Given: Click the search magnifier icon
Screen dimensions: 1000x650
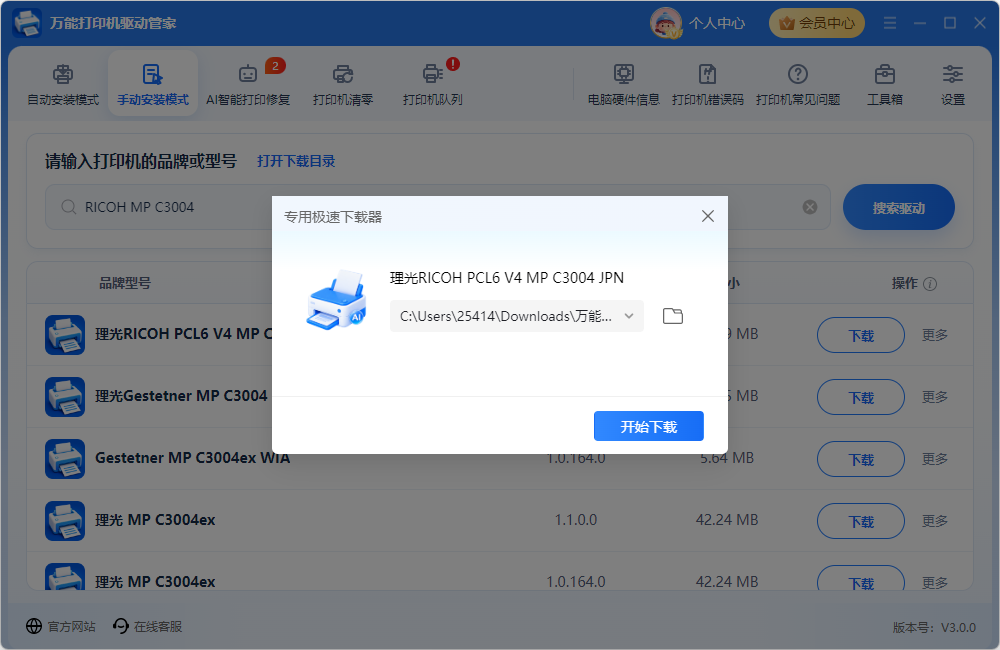Looking at the screenshot, I should [68, 207].
